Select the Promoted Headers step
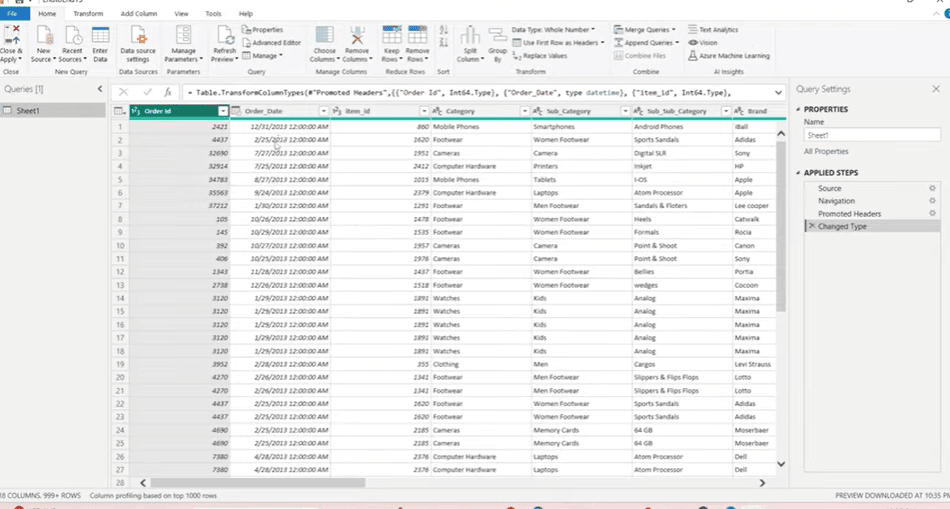This screenshot has width=950, height=509. point(849,214)
